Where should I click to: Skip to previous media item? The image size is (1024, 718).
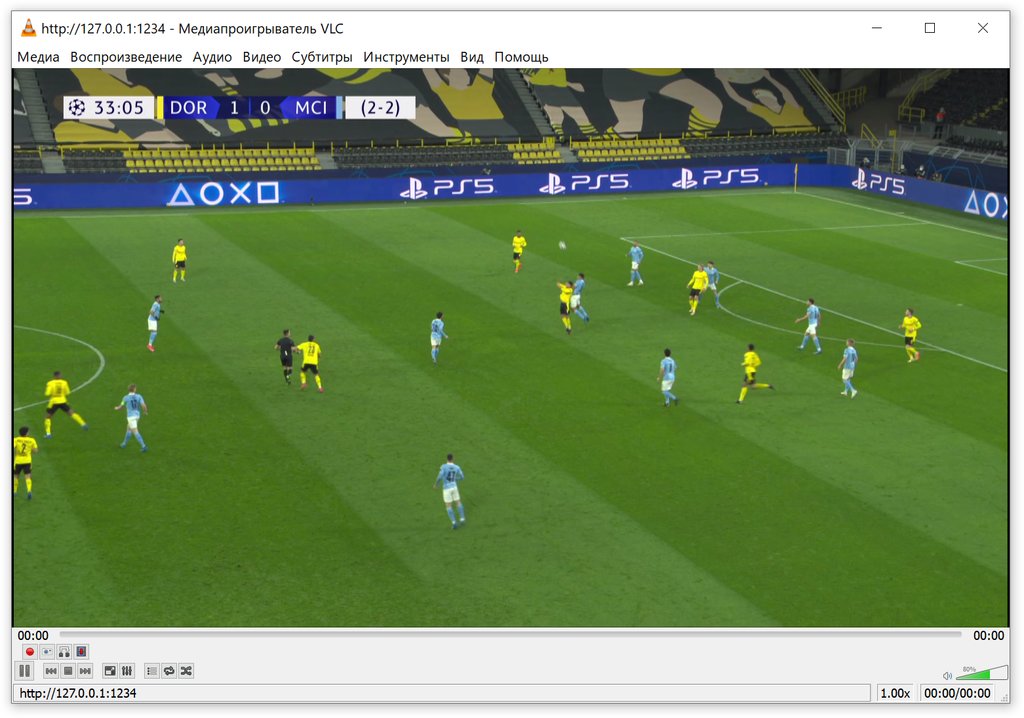point(50,671)
